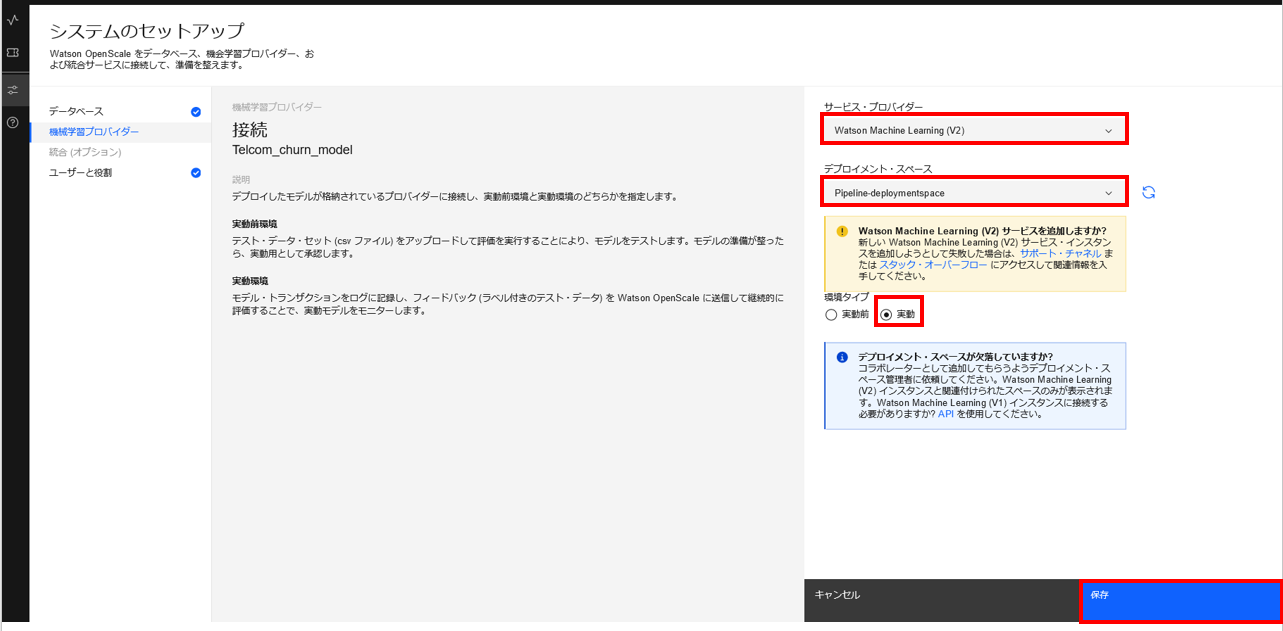This screenshot has width=1283, height=631.
Task: Click the Telcom_churn_model connection name
Action: tap(292, 150)
